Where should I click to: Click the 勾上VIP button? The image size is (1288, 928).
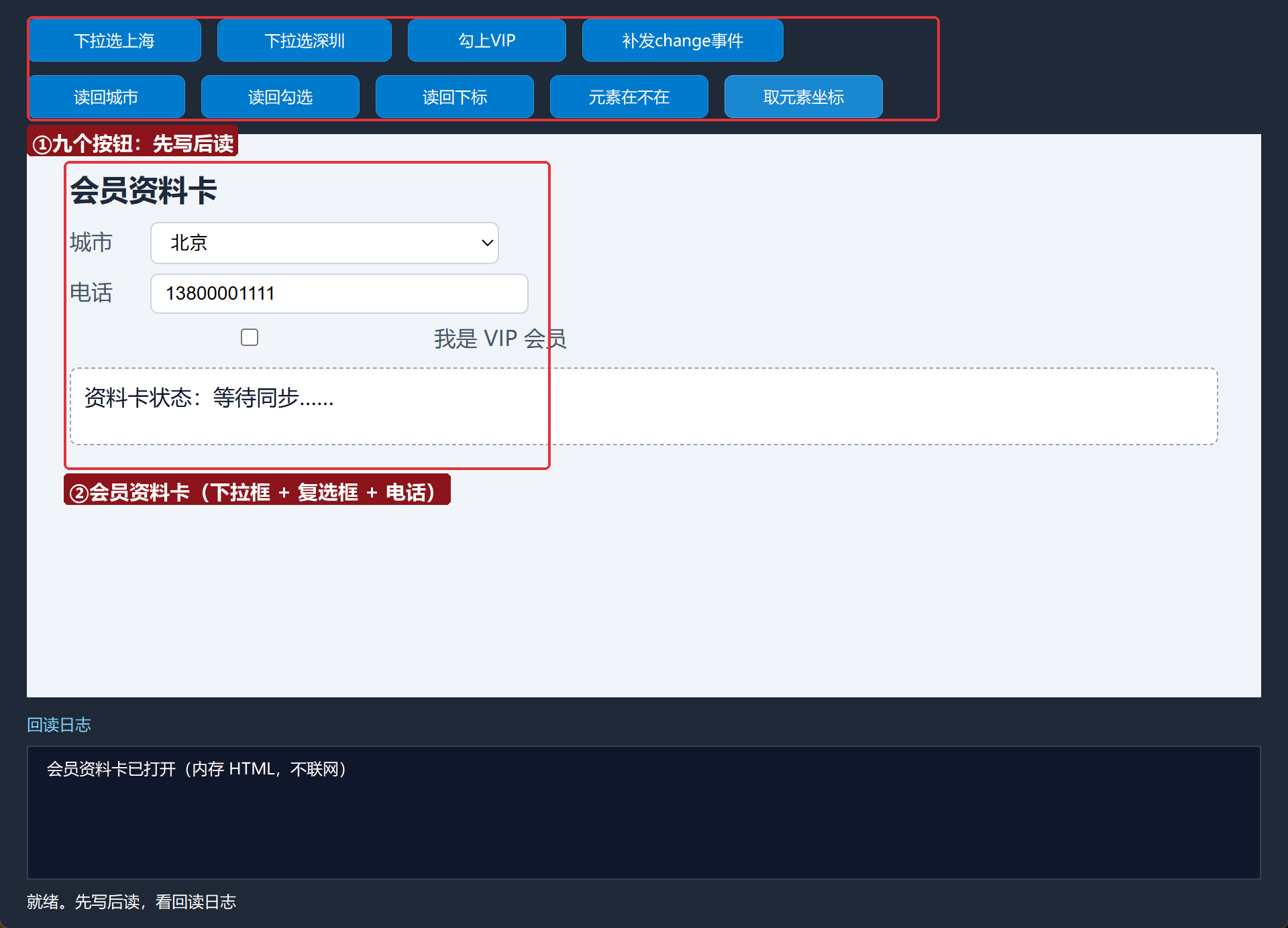pyautogui.click(x=487, y=40)
